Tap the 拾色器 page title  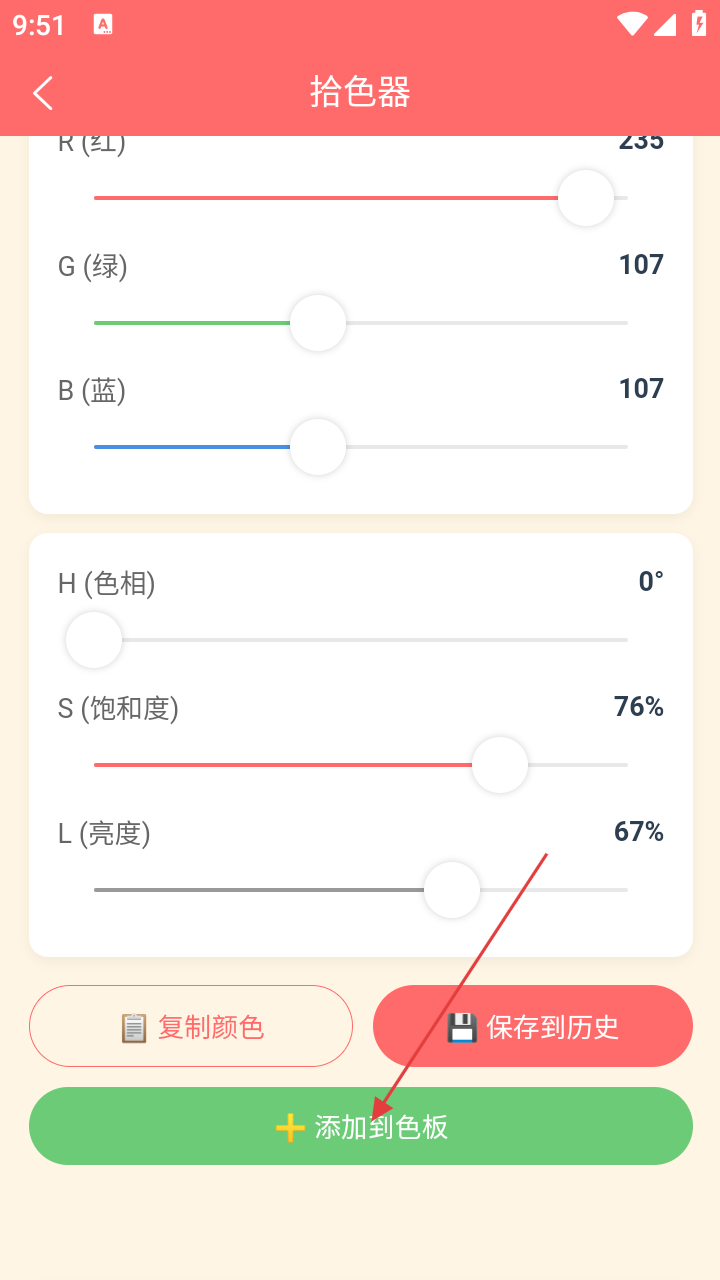[360, 92]
